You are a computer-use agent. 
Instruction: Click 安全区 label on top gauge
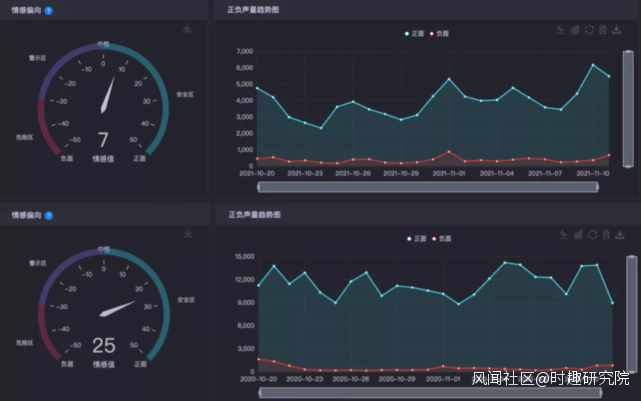point(185,94)
